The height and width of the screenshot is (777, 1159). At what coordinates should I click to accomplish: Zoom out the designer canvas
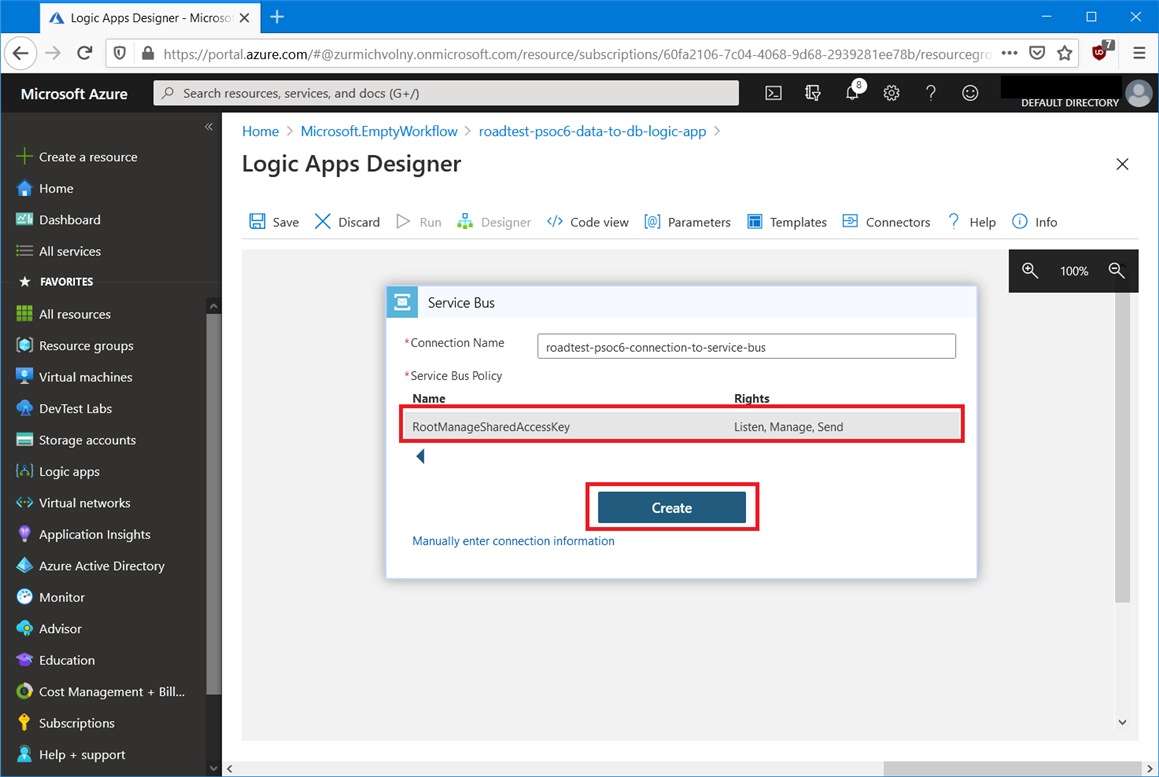1117,271
